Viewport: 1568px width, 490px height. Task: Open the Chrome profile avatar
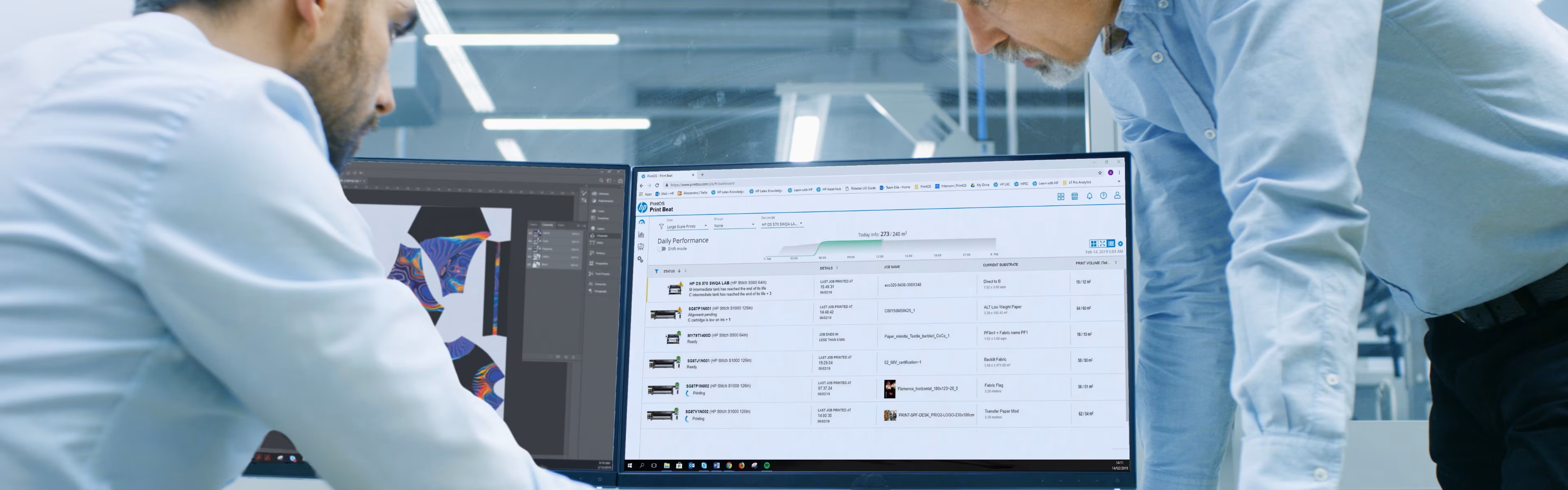1111,173
